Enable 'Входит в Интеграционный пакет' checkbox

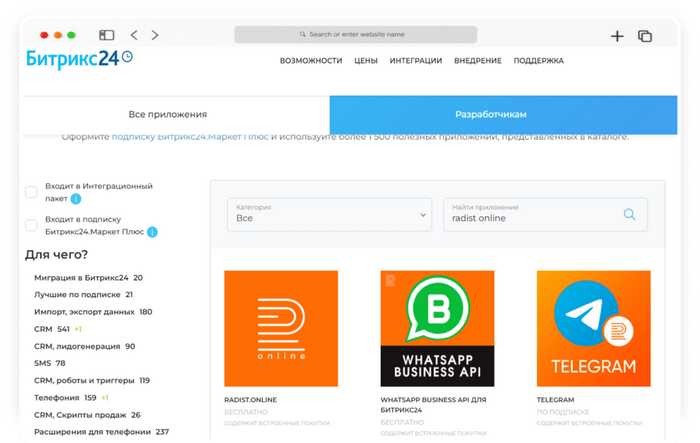pos(31,192)
